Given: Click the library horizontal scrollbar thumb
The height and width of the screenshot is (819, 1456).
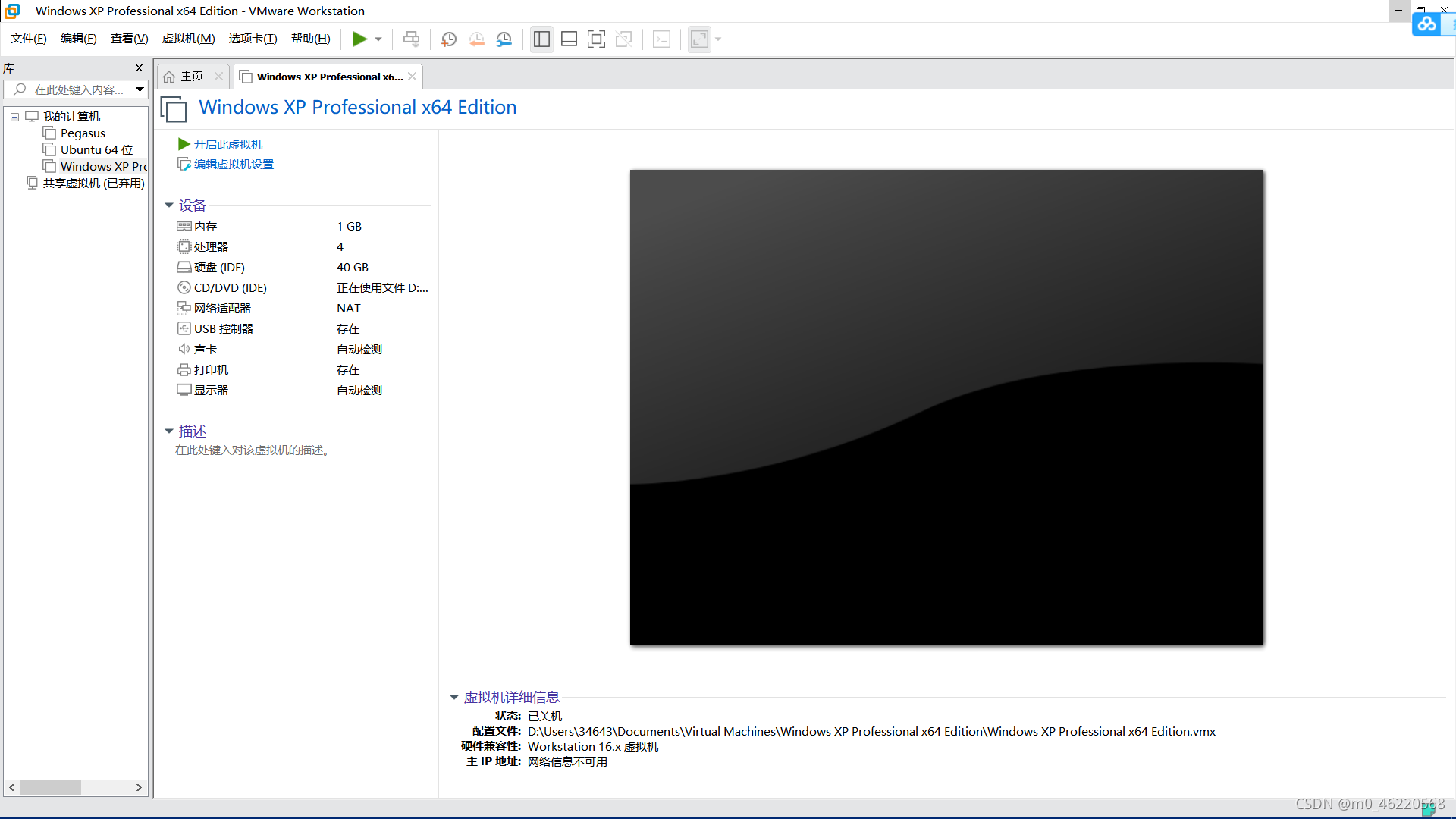Looking at the screenshot, I should pos(50,788).
